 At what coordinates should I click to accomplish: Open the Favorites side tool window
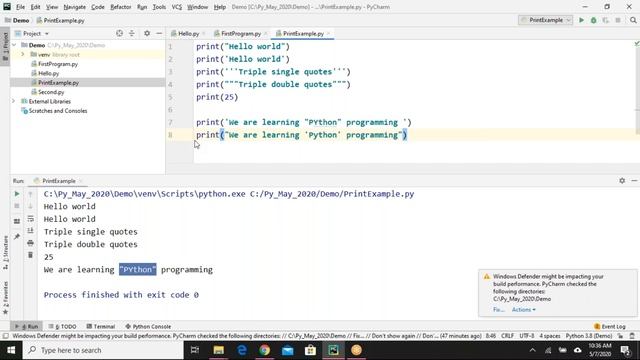coord(5,297)
